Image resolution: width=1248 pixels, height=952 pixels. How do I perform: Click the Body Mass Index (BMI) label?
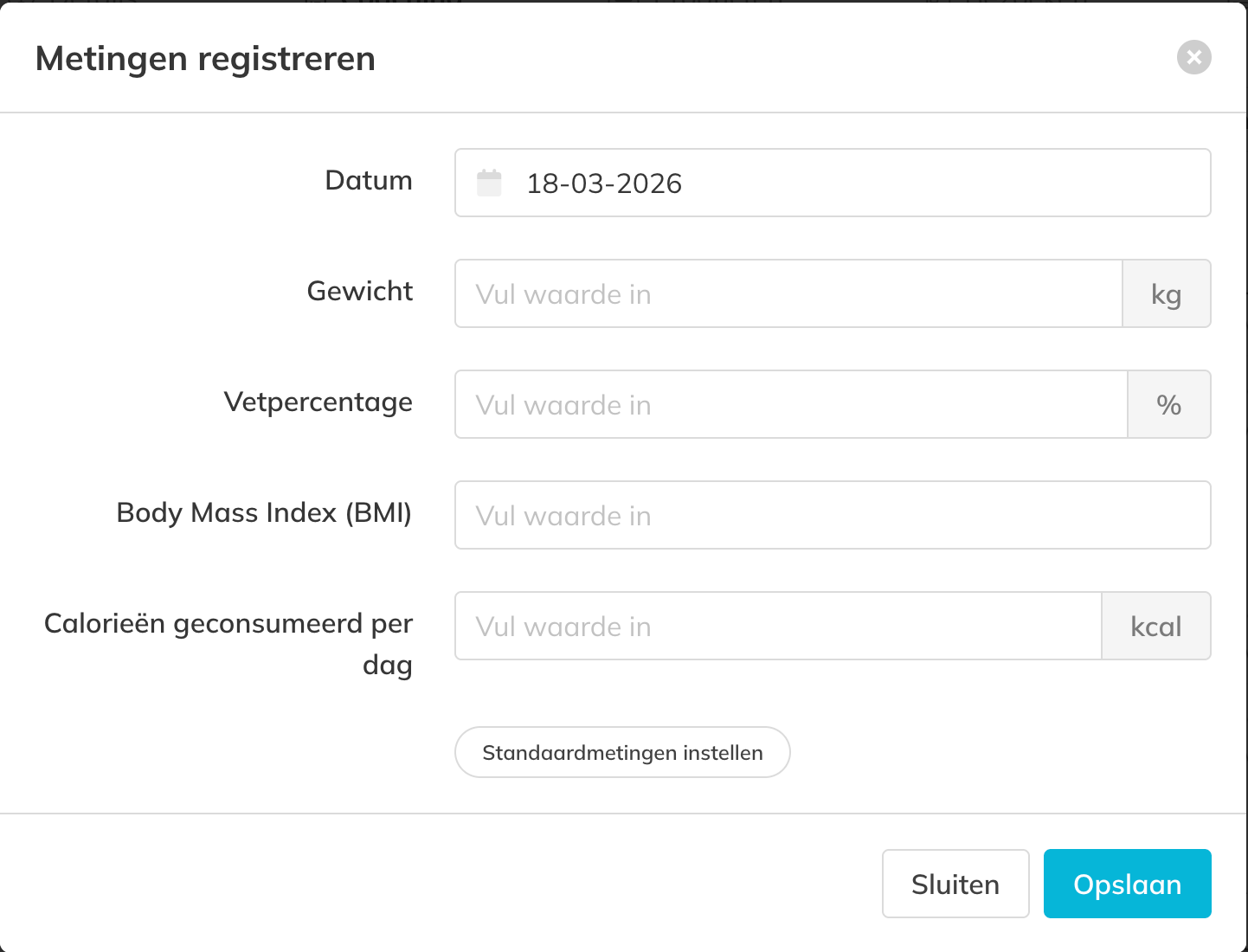click(264, 512)
